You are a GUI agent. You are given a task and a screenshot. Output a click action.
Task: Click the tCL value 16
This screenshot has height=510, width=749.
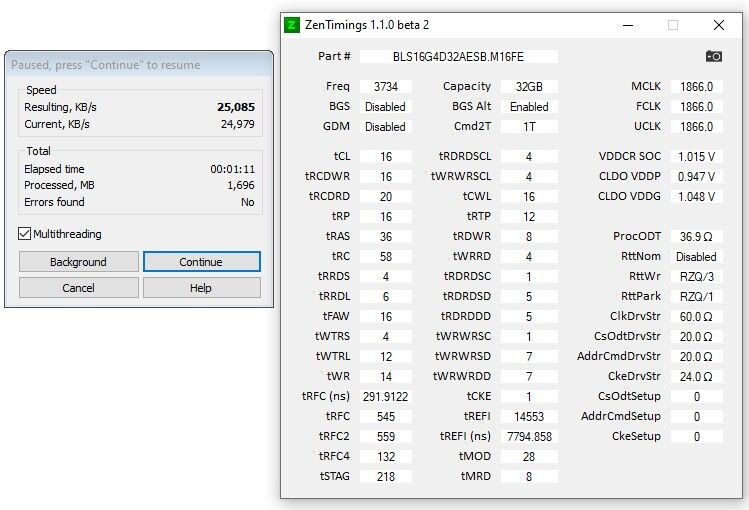[x=386, y=157]
